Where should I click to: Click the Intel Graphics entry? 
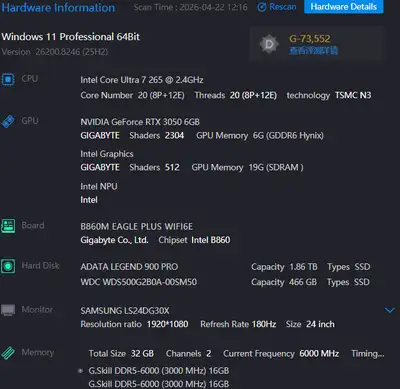point(107,154)
